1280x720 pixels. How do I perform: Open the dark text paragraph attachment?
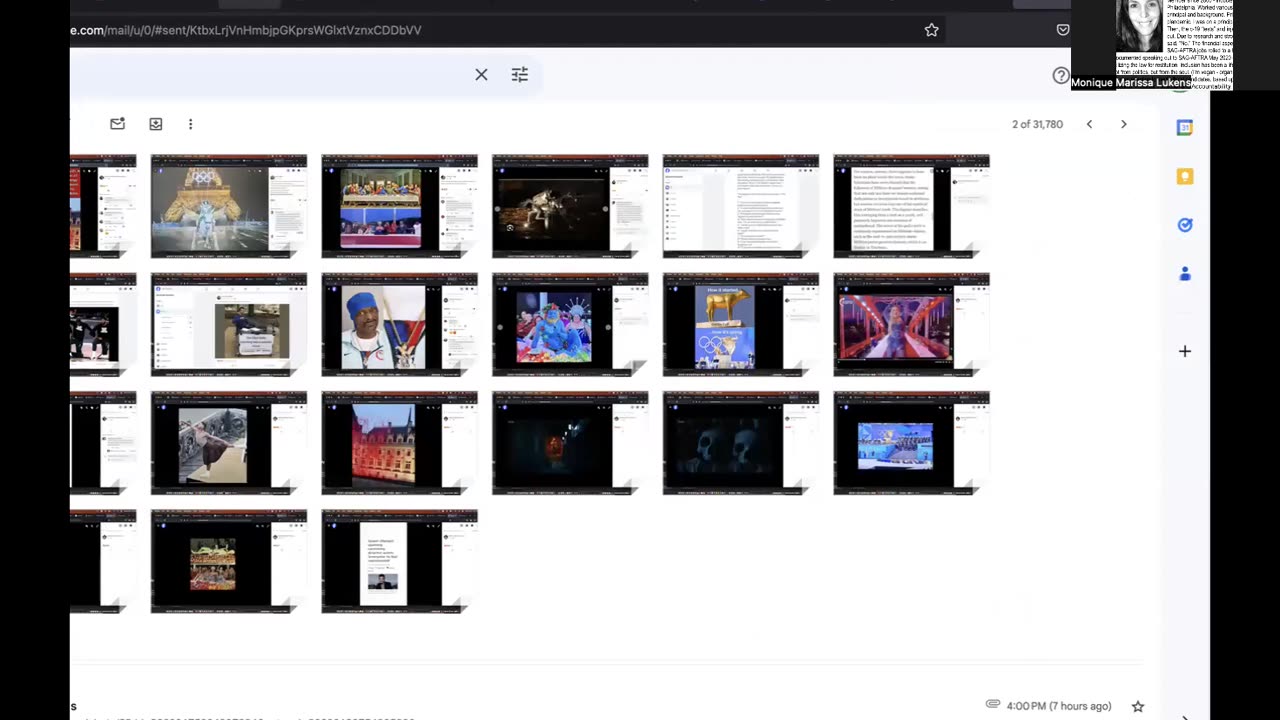(911, 206)
